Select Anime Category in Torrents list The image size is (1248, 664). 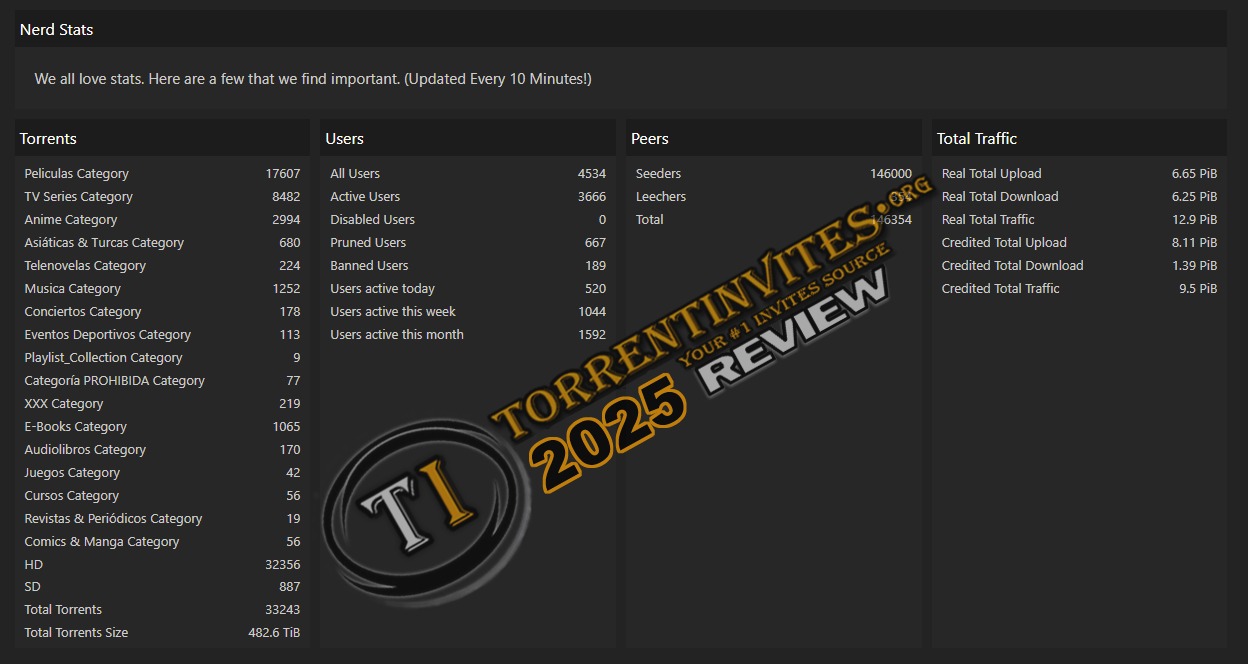71,220
